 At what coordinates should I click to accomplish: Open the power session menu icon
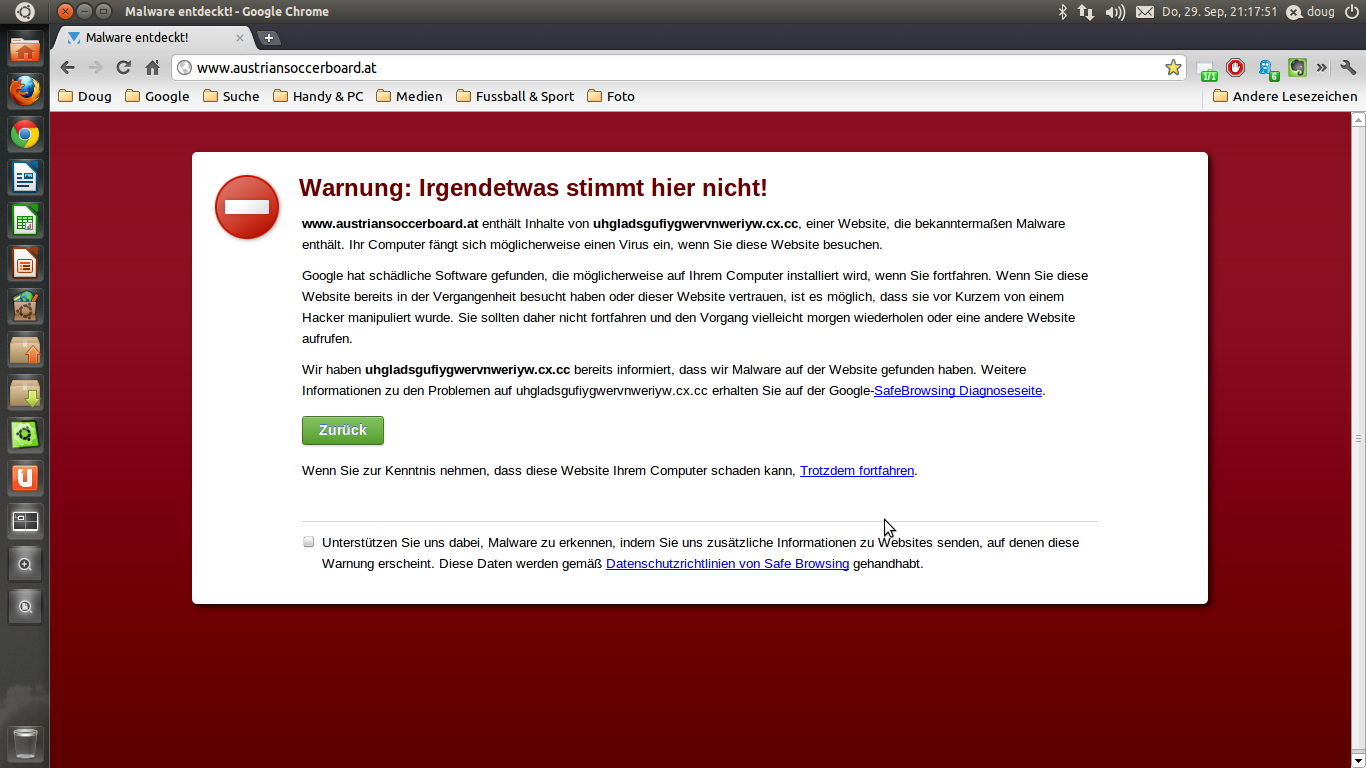tap(1352, 12)
